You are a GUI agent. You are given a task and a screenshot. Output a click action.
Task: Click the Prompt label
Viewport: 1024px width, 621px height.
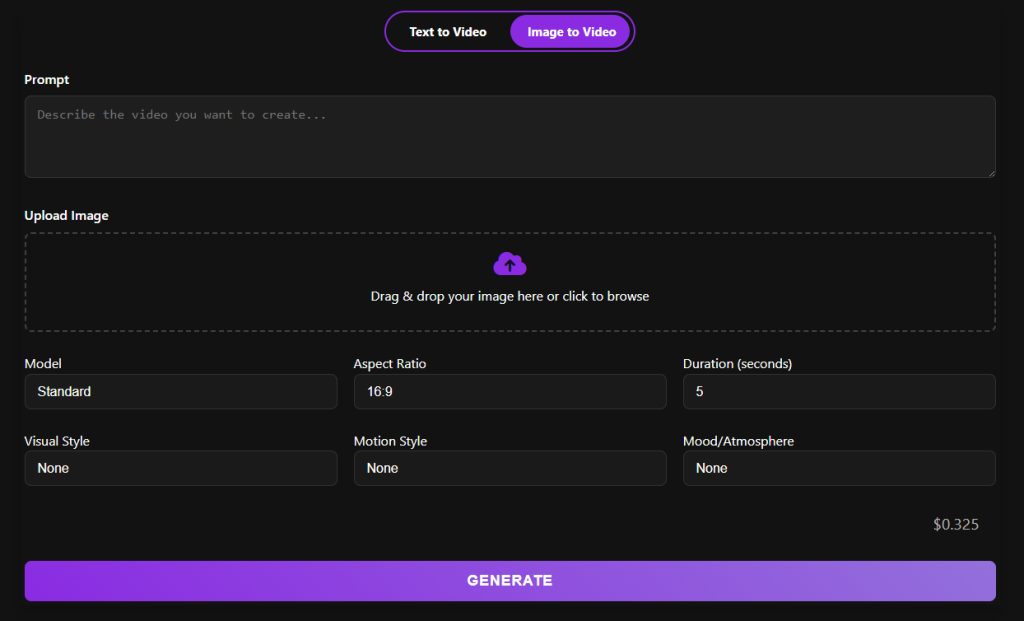(x=46, y=80)
